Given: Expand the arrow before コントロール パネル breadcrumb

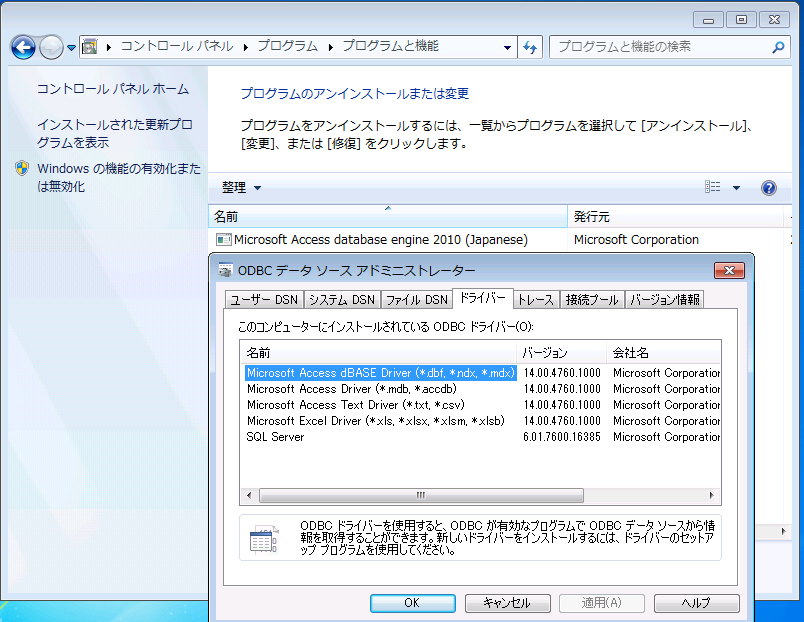Looking at the screenshot, I should (109, 47).
